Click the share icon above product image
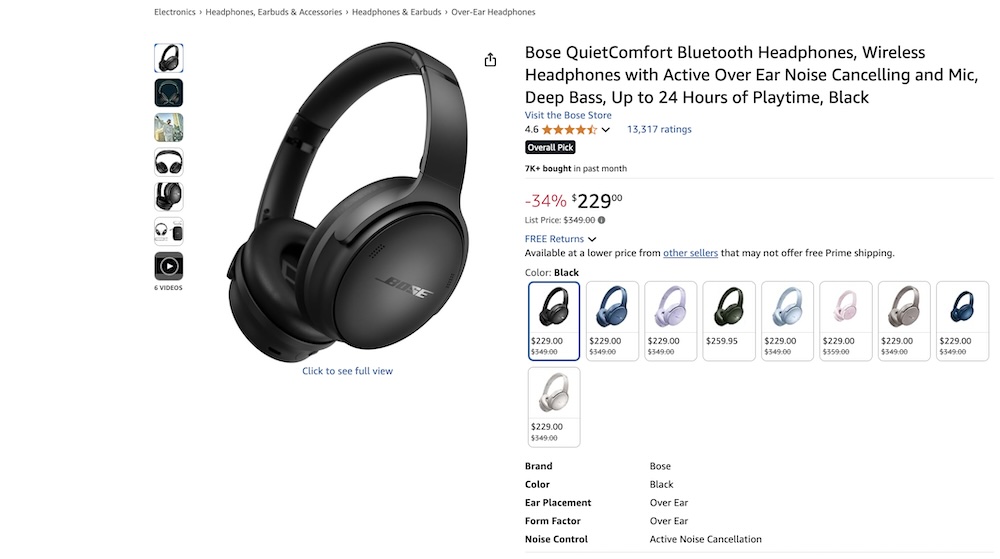The height and width of the screenshot is (559, 1000). 490,59
